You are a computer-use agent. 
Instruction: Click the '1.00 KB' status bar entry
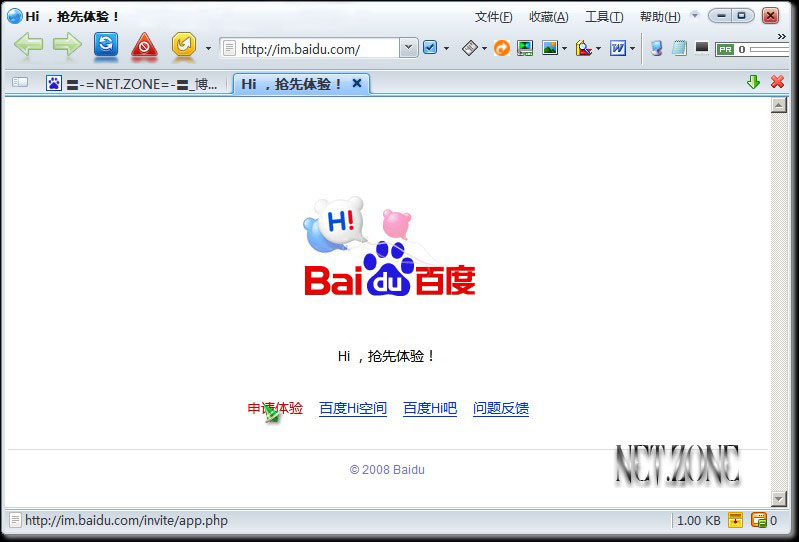[x=699, y=521]
